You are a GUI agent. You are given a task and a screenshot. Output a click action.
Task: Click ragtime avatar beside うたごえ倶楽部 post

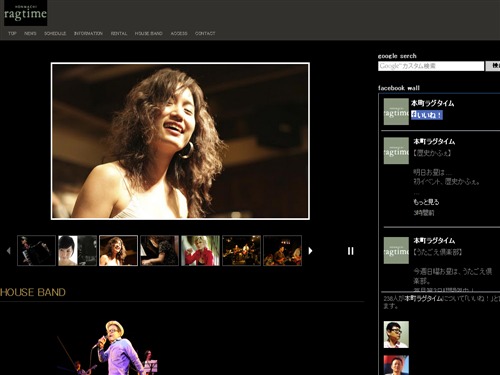[396, 250]
